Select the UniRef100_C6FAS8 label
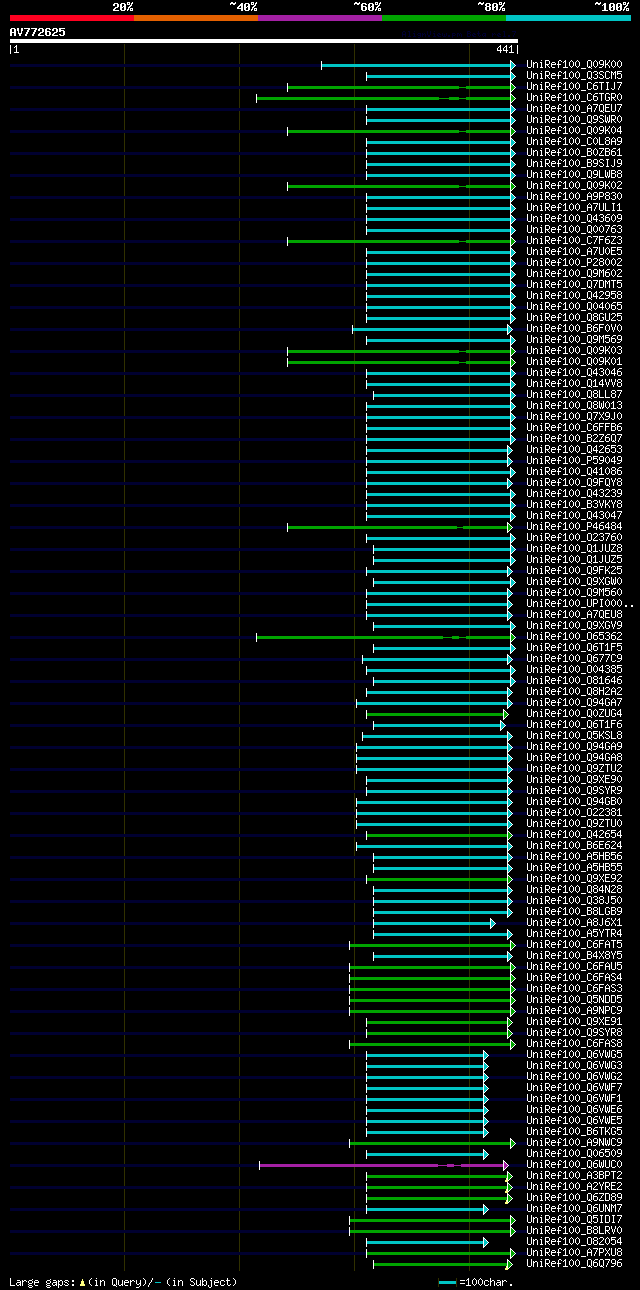Image resolution: width=640 pixels, height=1290 pixels. tap(574, 1043)
